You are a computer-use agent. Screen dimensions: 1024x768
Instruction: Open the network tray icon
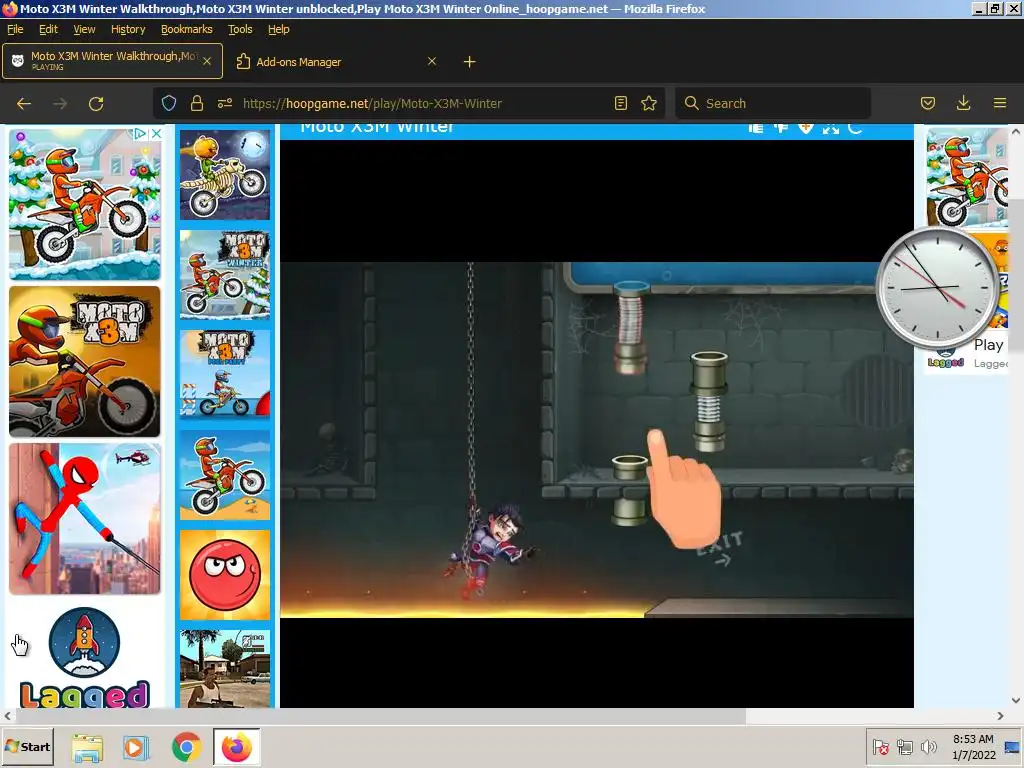coord(905,746)
